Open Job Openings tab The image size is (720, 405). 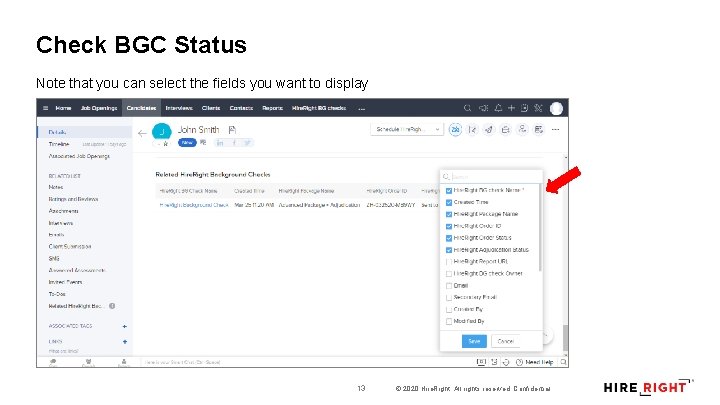(99, 108)
